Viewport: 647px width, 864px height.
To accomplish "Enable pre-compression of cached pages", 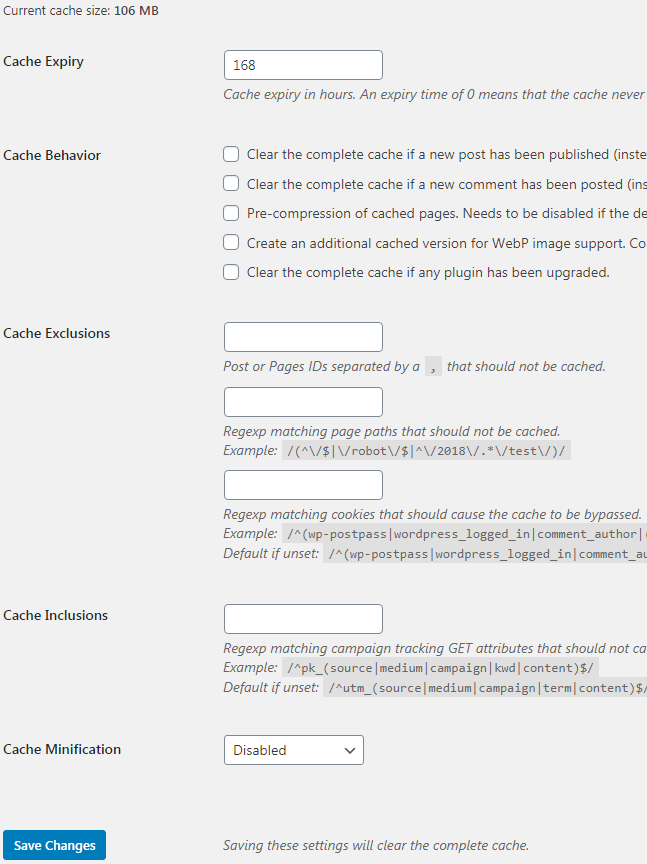I will coord(231,213).
